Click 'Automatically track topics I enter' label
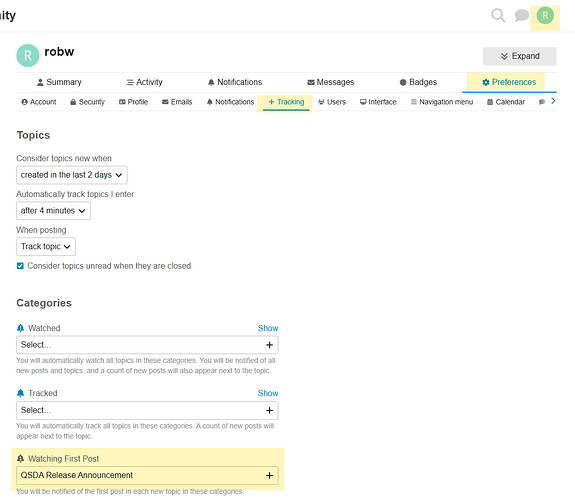575x500 pixels. (x=75, y=194)
